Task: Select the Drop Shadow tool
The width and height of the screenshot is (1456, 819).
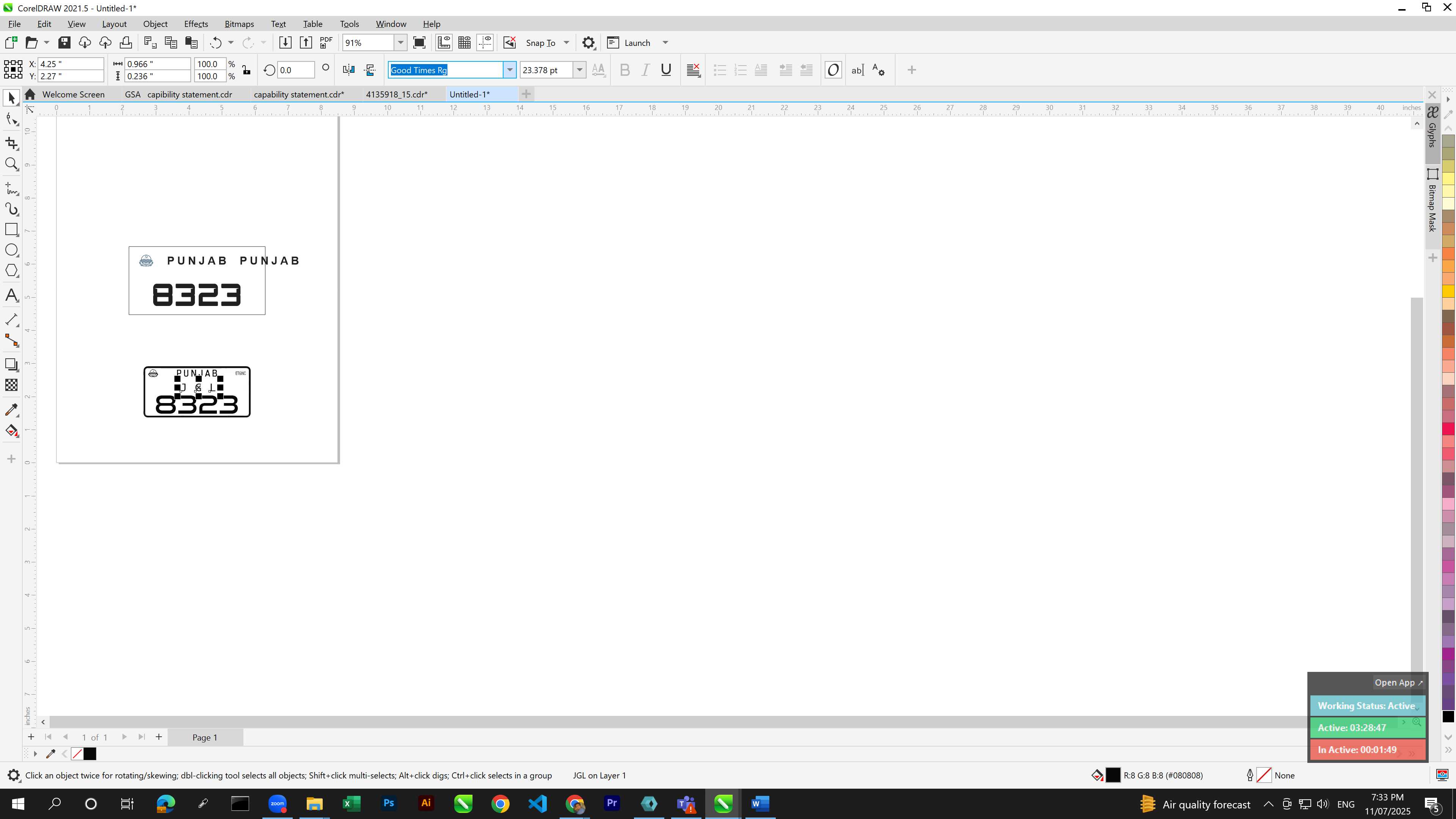Action: pyautogui.click(x=11, y=364)
